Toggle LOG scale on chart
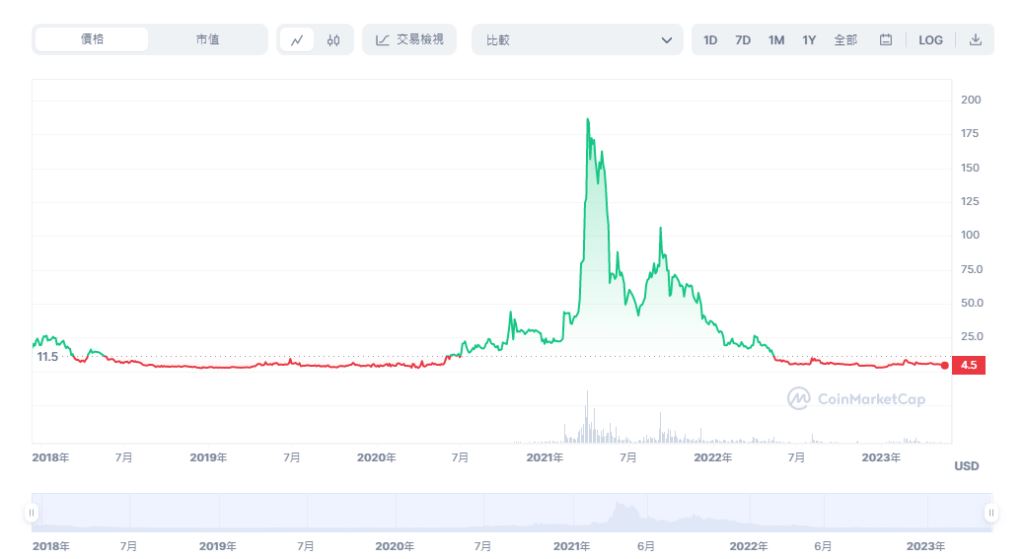This screenshot has width=1024, height=559. click(930, 40)
